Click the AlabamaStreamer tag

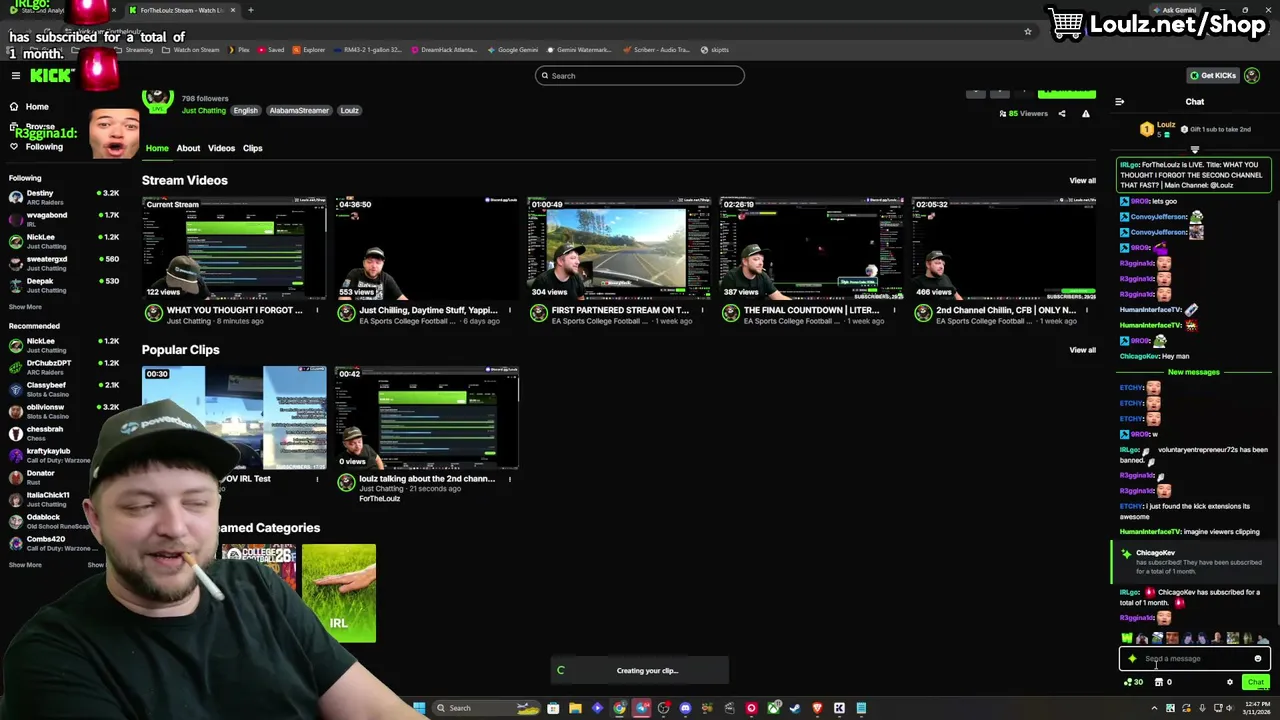[x=298, y=111]
